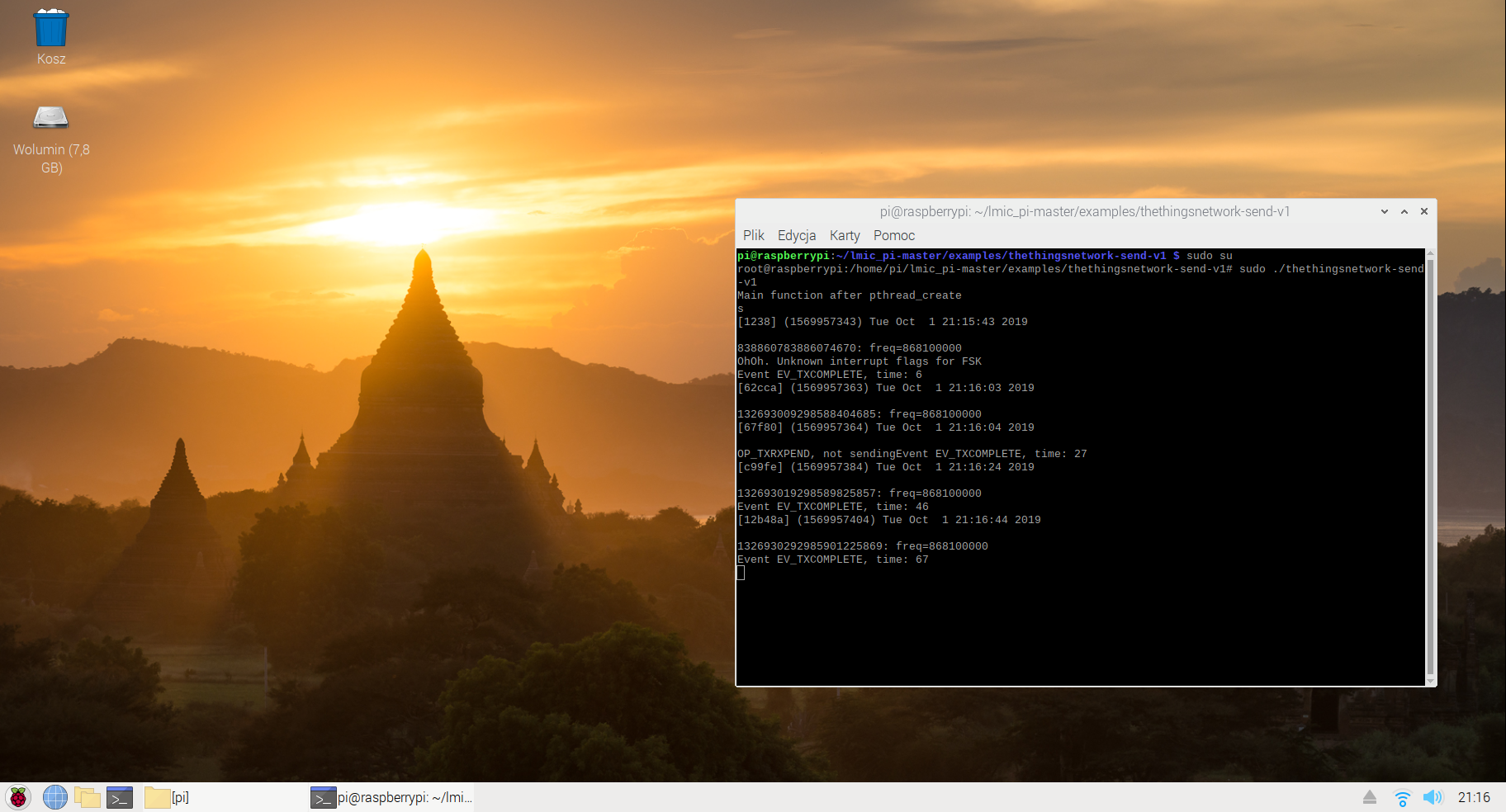Select the pi@raspberrypi terminal taskbar entry
Viewport: 1506px width, 812px height.
point(391,797)
